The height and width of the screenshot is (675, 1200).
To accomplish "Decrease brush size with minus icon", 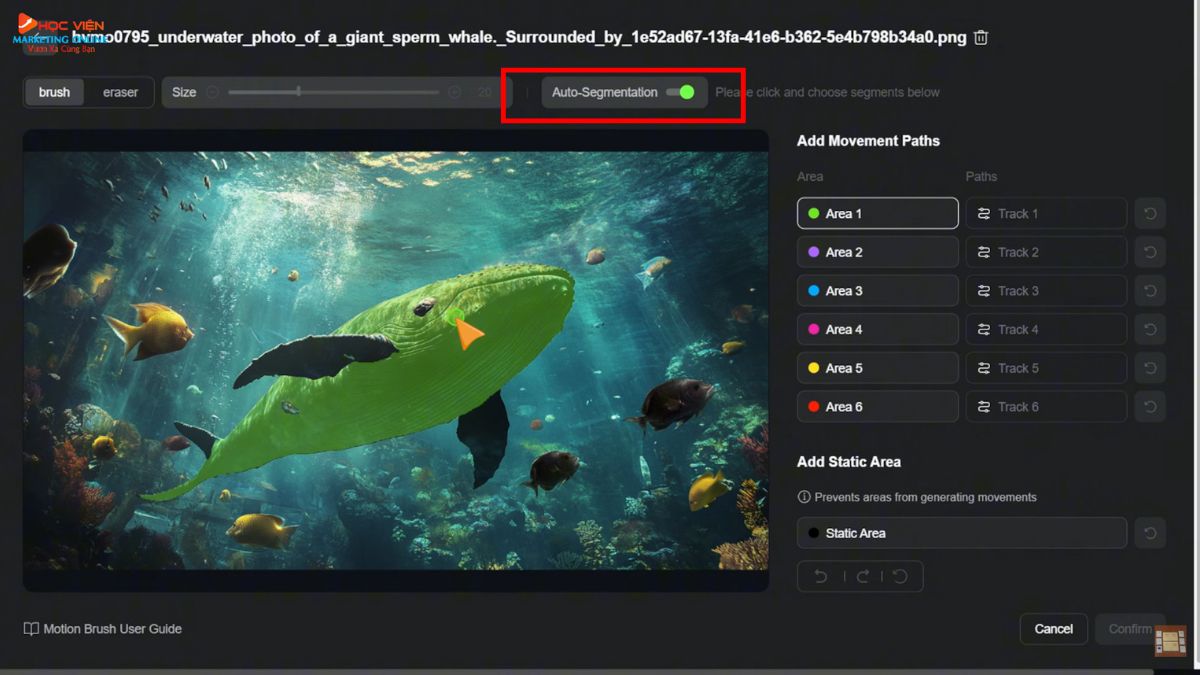I will 212,92.
